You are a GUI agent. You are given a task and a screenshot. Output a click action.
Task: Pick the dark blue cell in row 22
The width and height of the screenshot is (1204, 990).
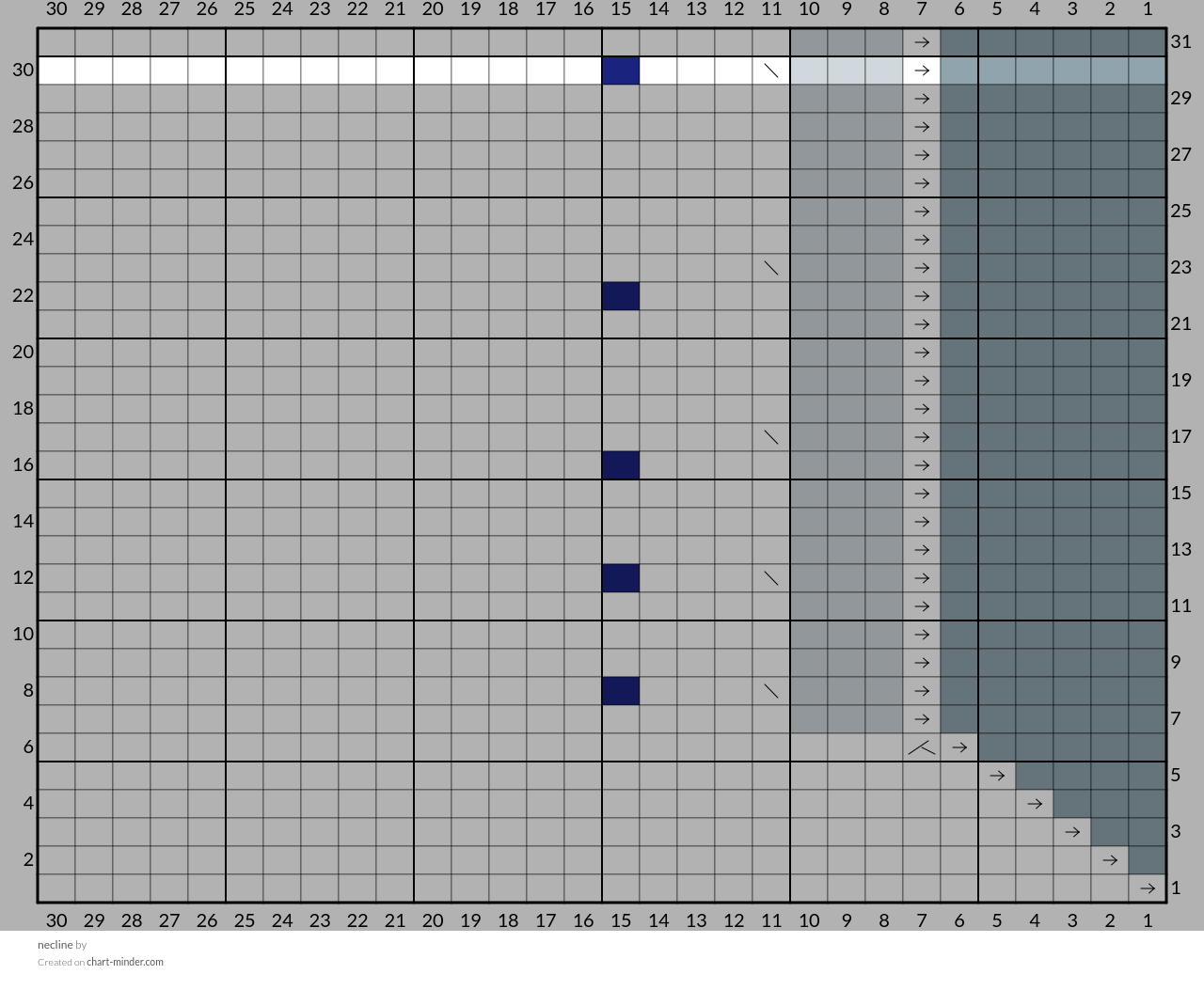(x=621, y=296)
